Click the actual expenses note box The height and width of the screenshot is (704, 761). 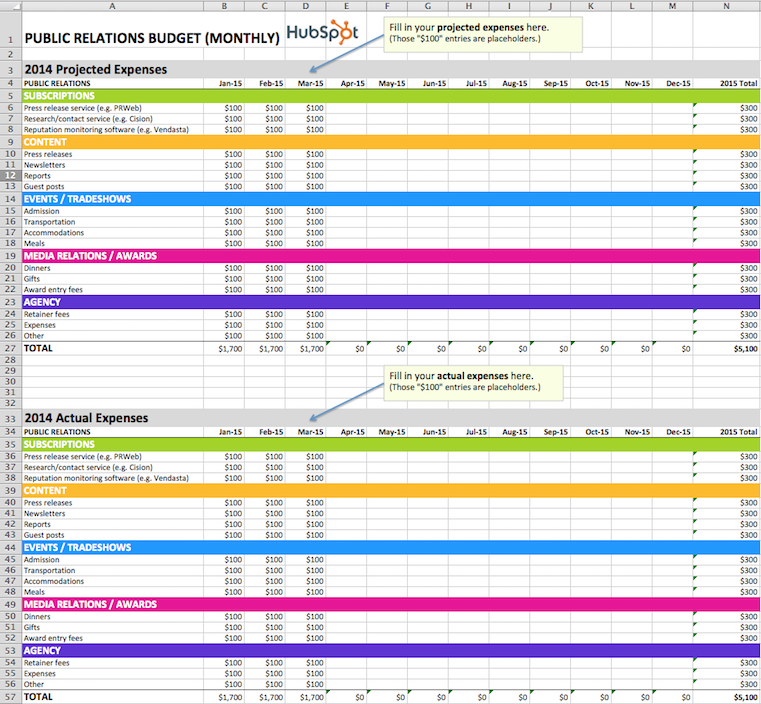pyautogui.click(x=474, y=383)
